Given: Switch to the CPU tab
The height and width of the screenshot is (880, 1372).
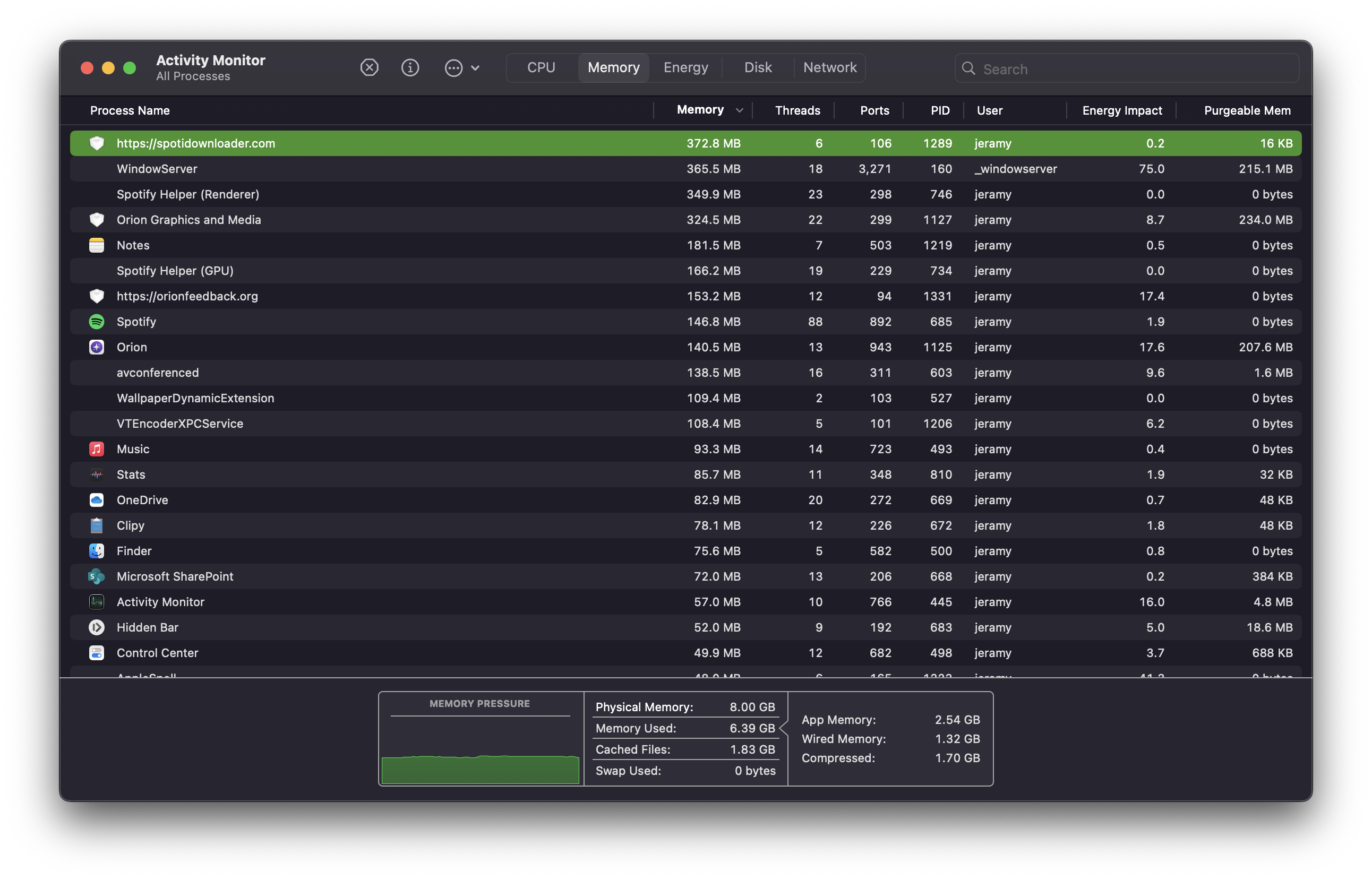Looking at the screenshot, I should pyautogui.click(x=541, y=68).
